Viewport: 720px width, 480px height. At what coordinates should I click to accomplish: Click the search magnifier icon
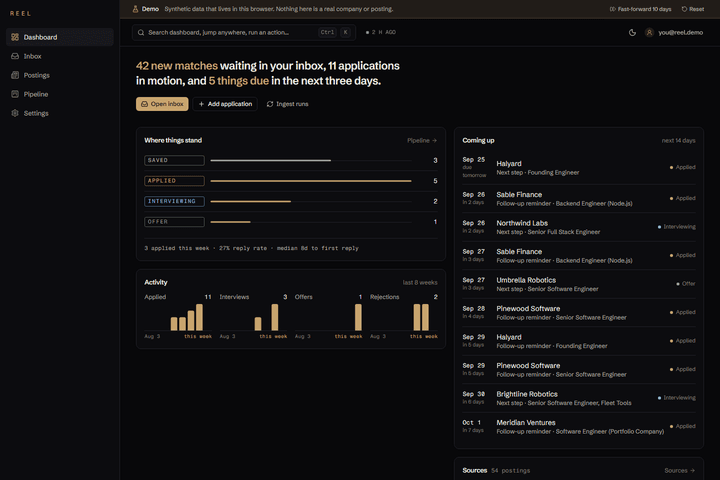[141, 33]
